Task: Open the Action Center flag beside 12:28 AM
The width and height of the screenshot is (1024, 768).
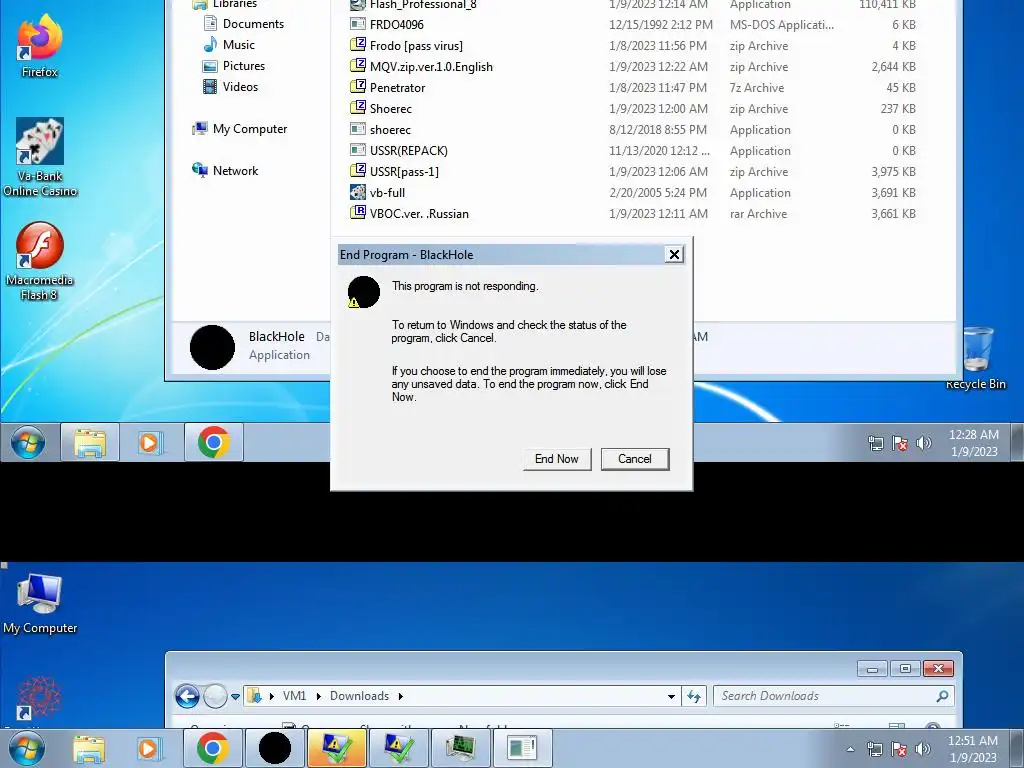Action: [899, 443]
